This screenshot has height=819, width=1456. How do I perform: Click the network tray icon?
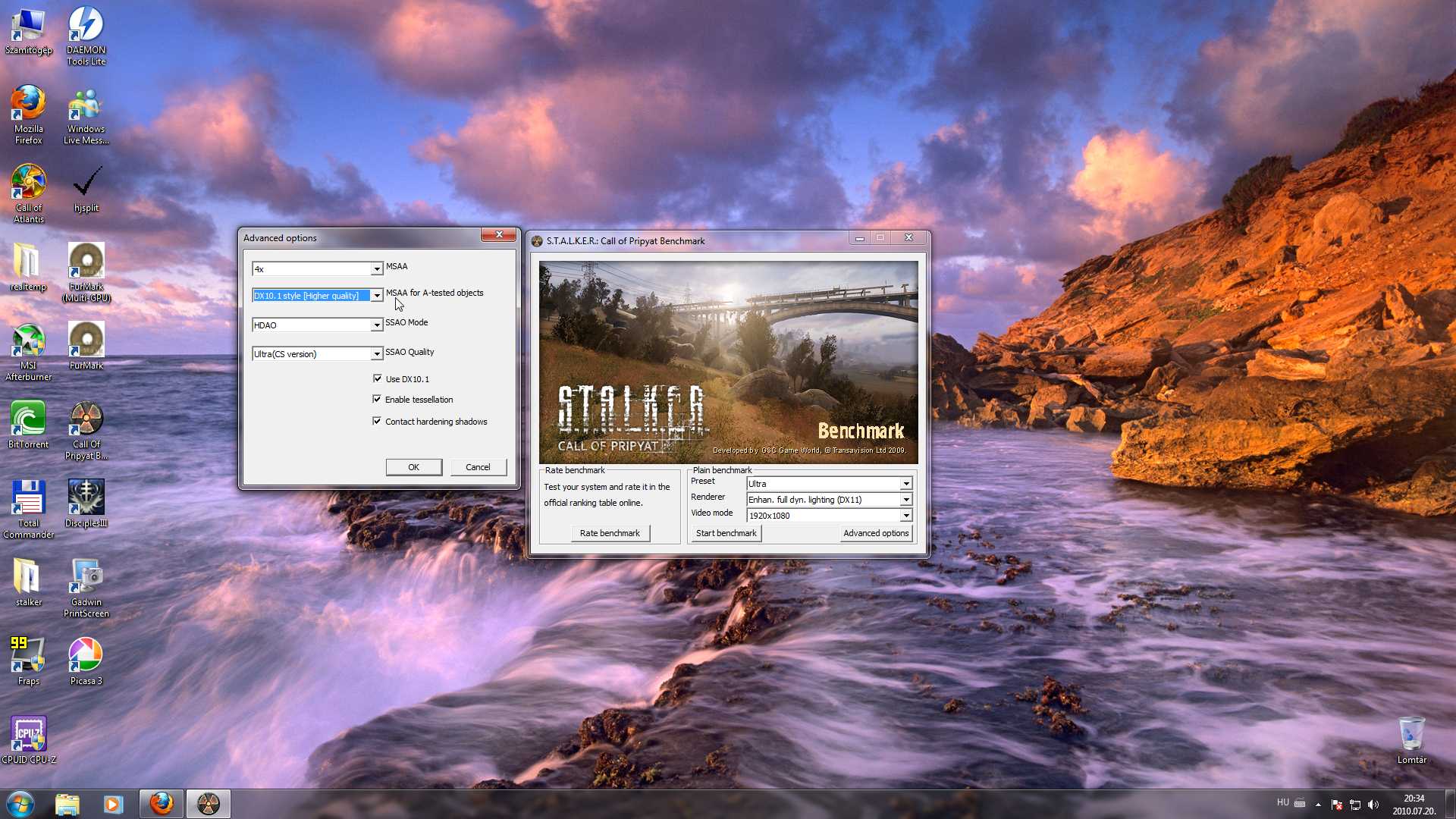(1355, 805)
